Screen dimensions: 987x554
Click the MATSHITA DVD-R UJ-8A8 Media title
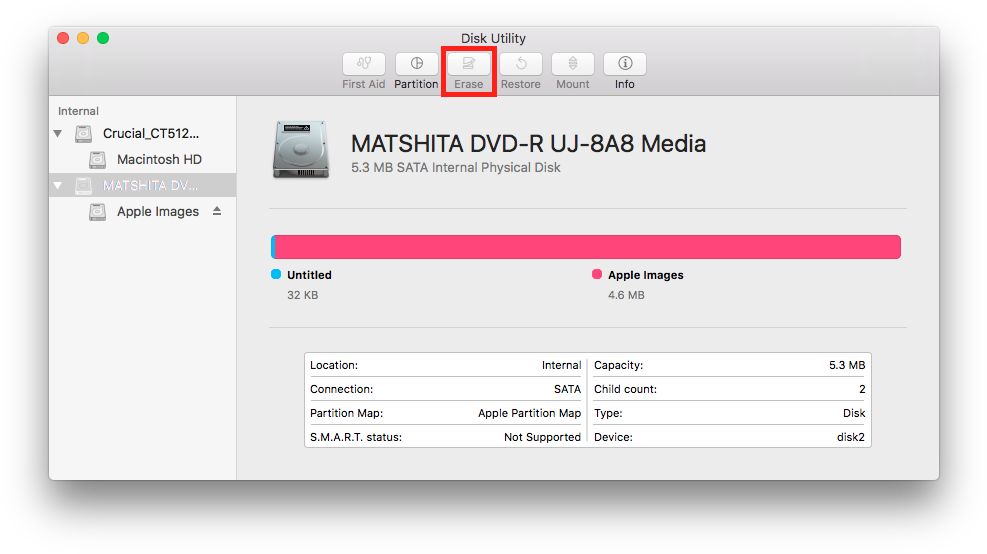pos(528,144)
